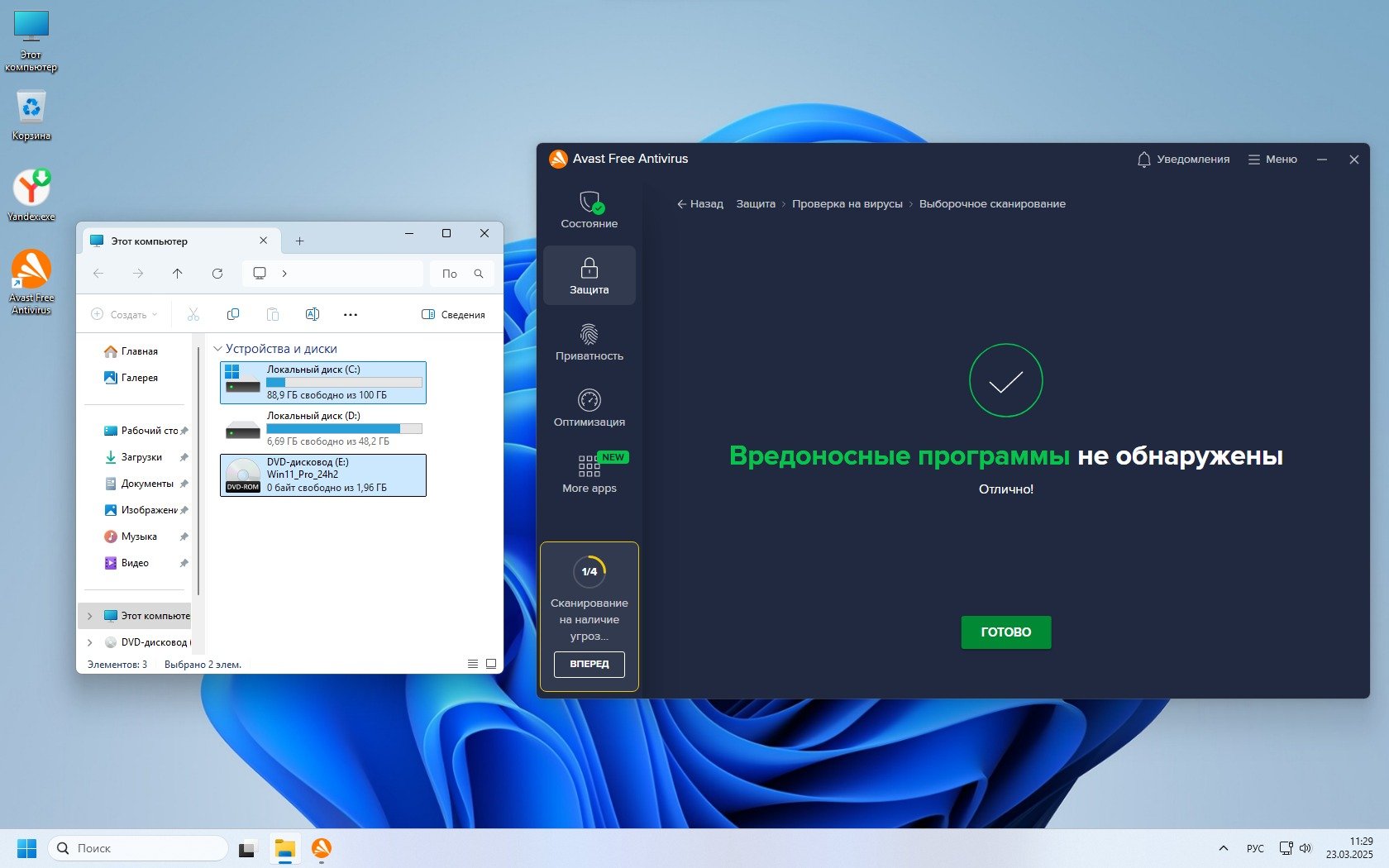
Task: Select the Avast Free Antivirus desktop shortcut
Action: pyautogui.click(x=31, y=283)
